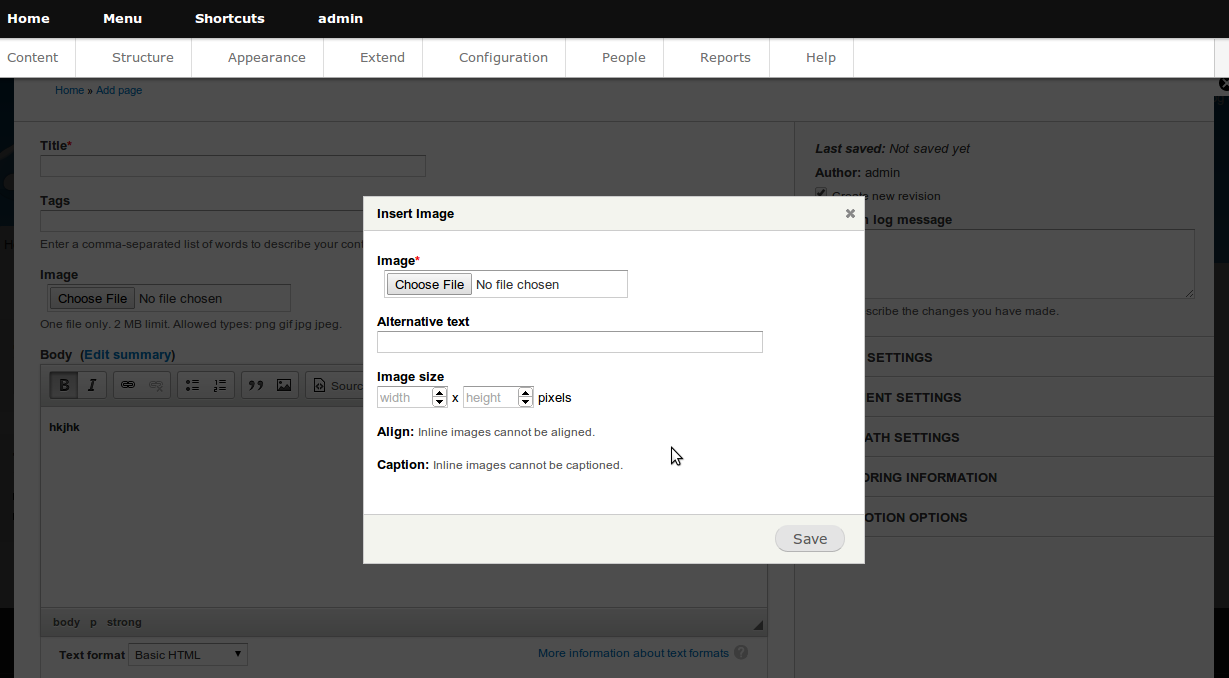
Task: Click the Link icon in the editor toolbar
Action: (128, 385)
